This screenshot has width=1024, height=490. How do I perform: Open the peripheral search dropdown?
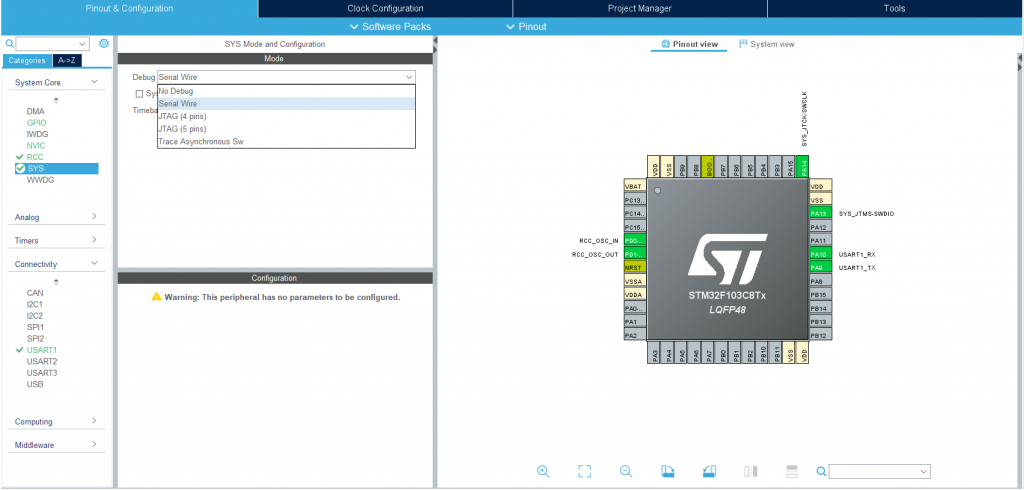coord(83,44)
